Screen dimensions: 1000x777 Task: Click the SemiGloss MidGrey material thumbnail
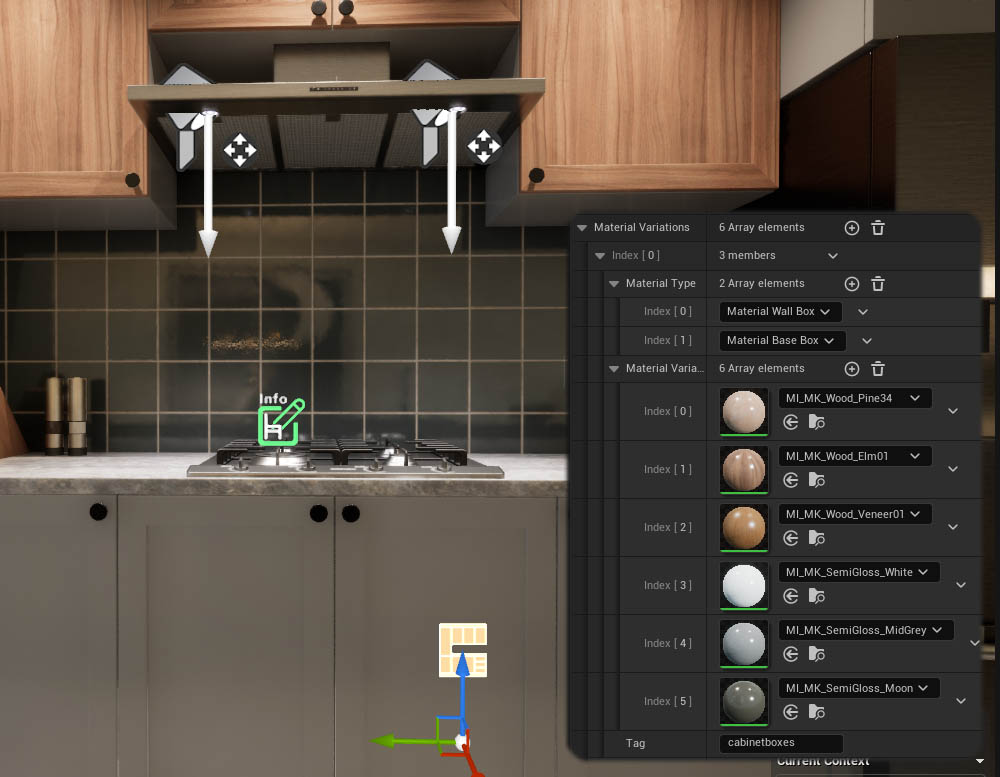[744, 644]
